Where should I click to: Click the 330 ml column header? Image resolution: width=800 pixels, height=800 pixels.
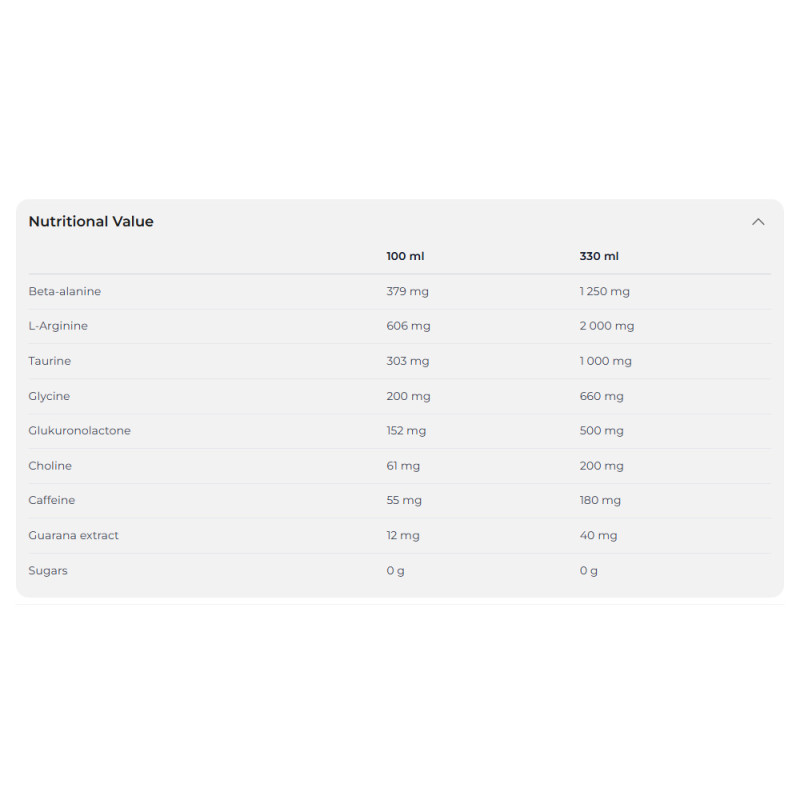click(x=599, y=256)
